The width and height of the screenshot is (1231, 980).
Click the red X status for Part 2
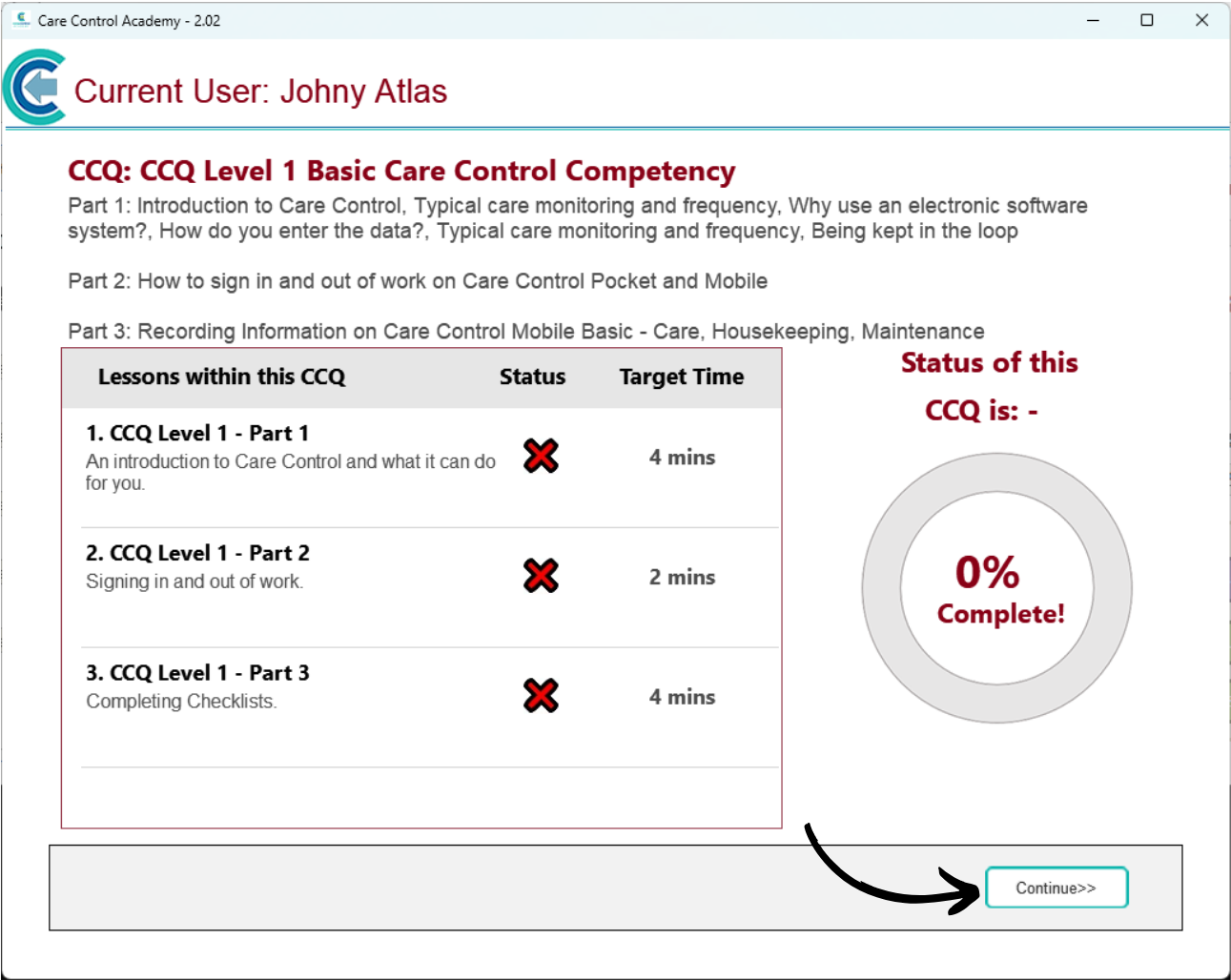[541, 576]
